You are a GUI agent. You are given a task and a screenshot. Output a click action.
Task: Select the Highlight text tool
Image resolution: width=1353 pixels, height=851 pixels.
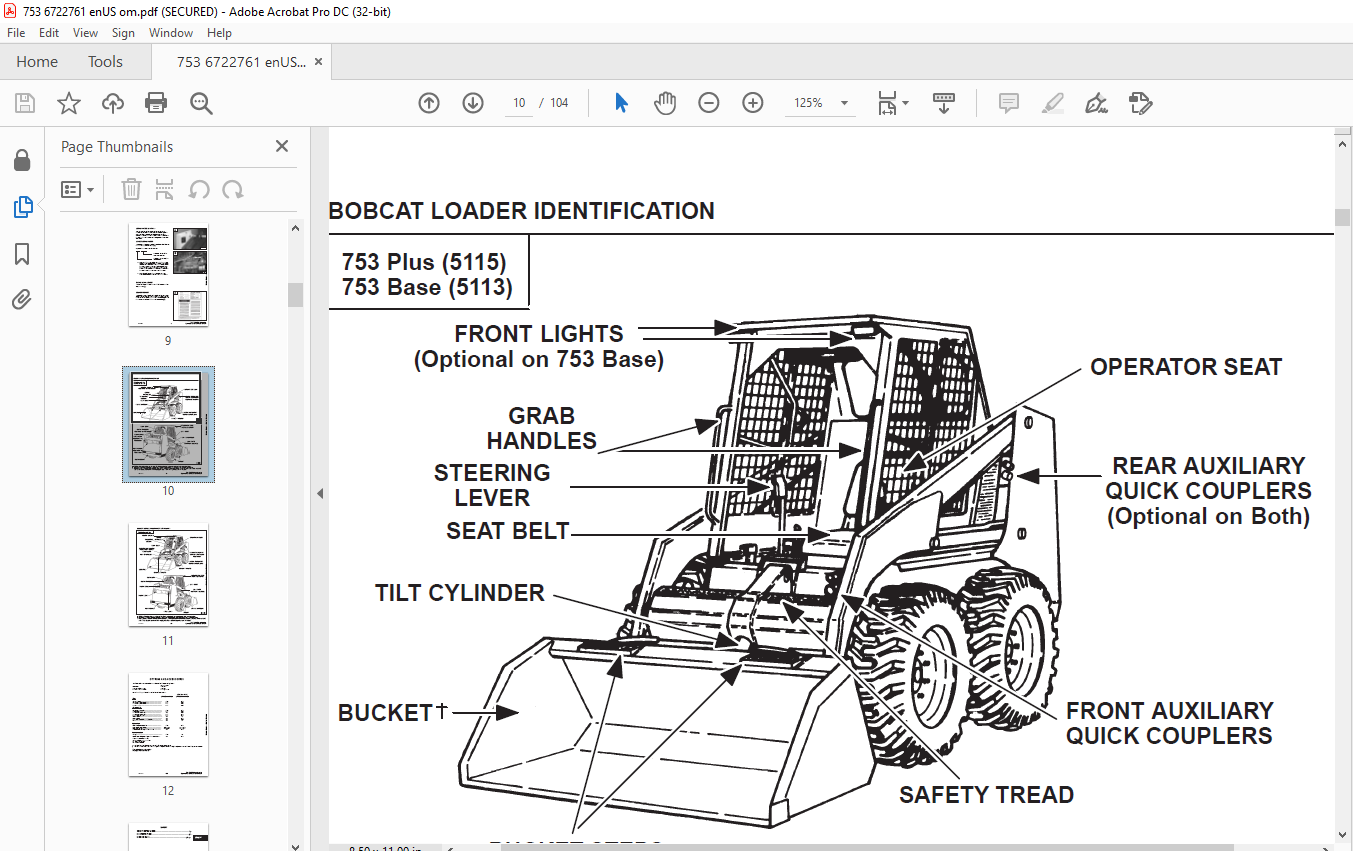[1052, 103]
